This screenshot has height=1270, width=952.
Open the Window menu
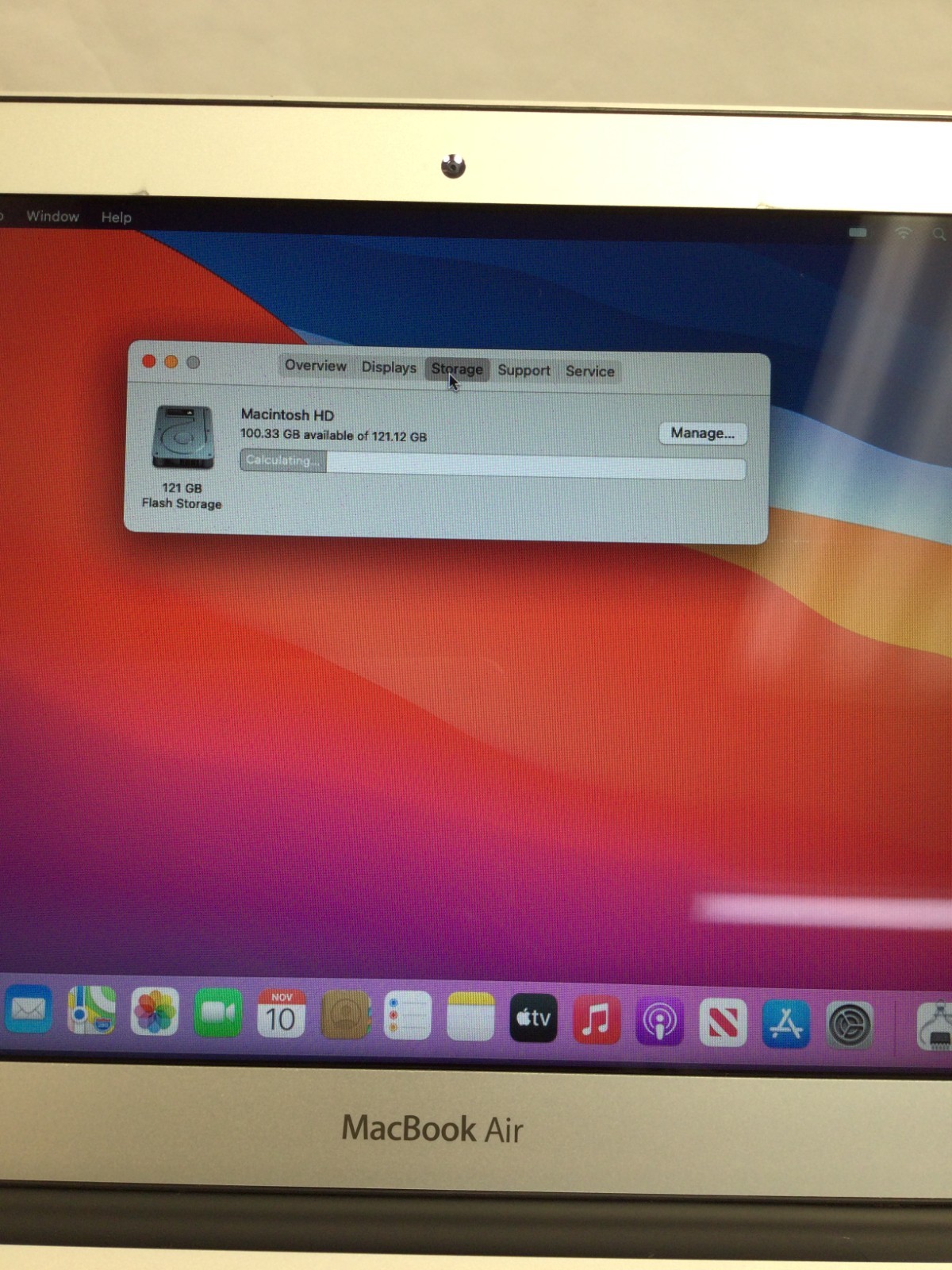pyautogui.click(x=52, y=216)
